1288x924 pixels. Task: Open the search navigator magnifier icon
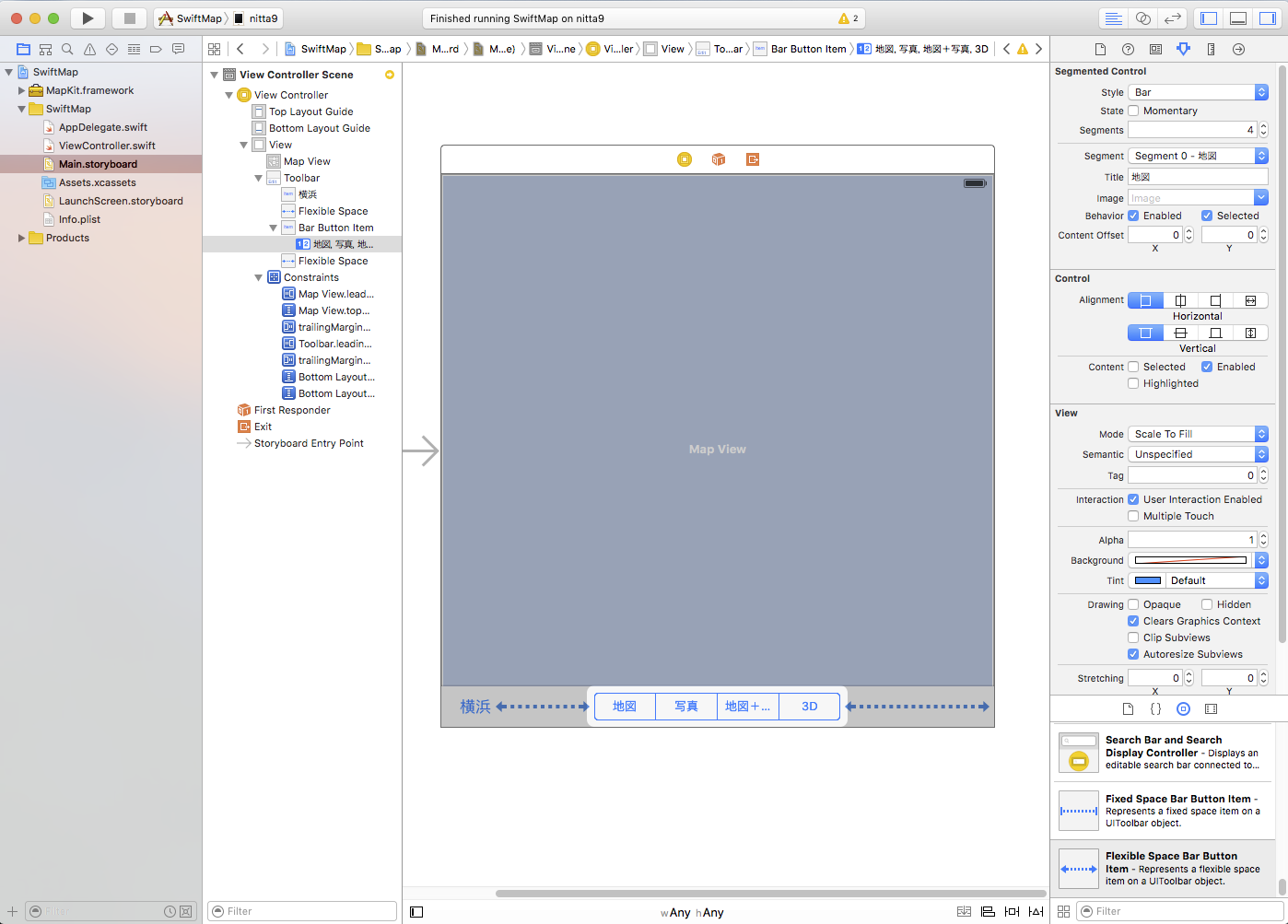tap(67, 49)
